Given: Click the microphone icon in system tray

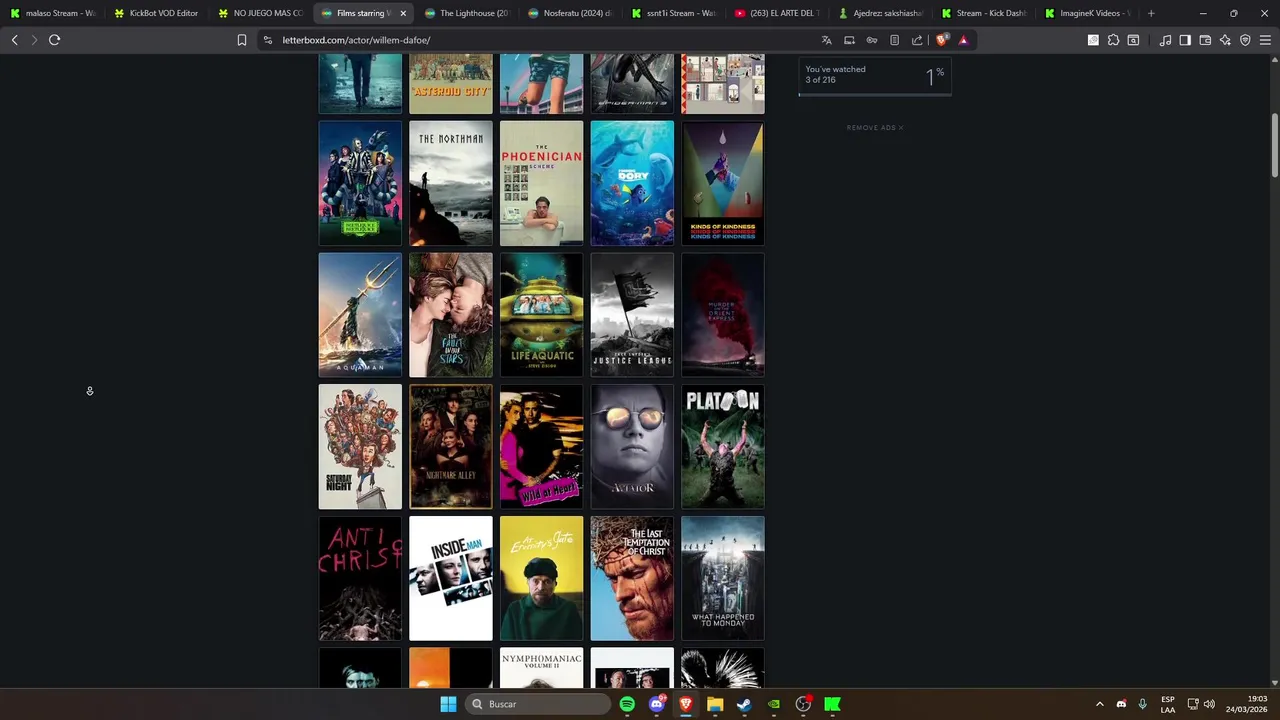Looking at the screenshot, I should (1142, 704).
